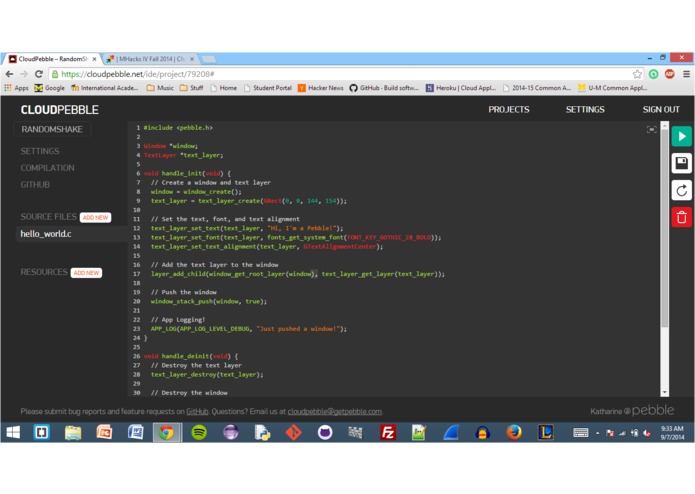
Task: Click the editor scroll down arrow
Action: [x=664, y=393]
